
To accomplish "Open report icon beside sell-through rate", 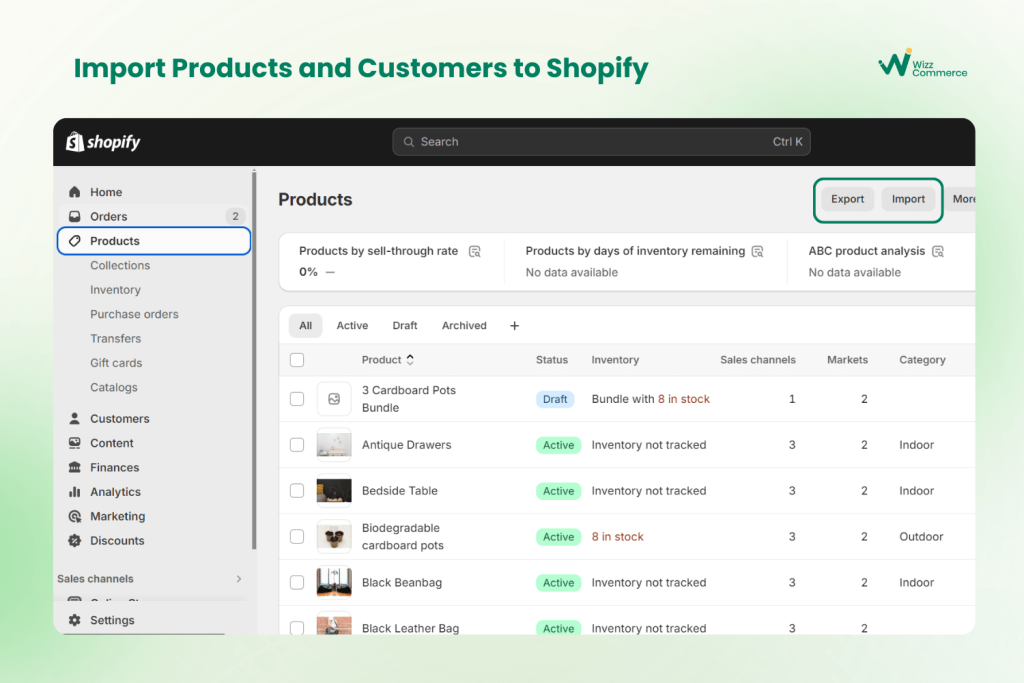I will pos(475,251).
